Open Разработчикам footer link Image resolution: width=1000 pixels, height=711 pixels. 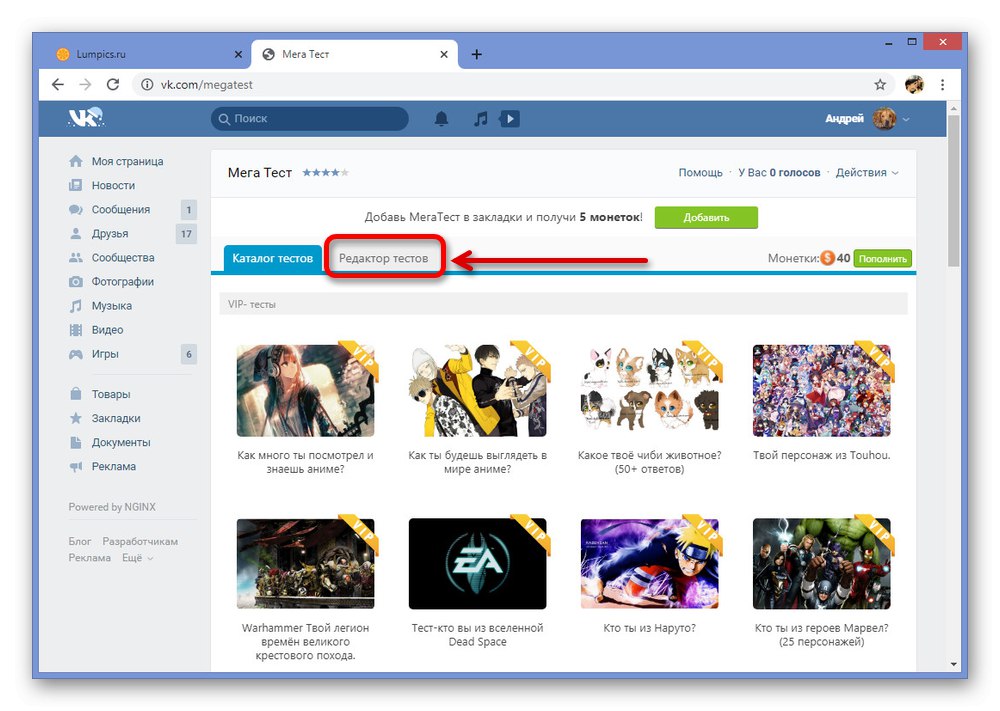point(140,541)
